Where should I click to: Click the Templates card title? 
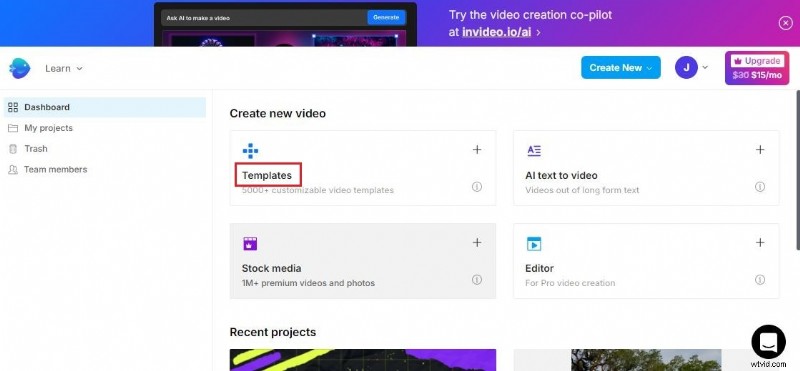coord(267,176)
